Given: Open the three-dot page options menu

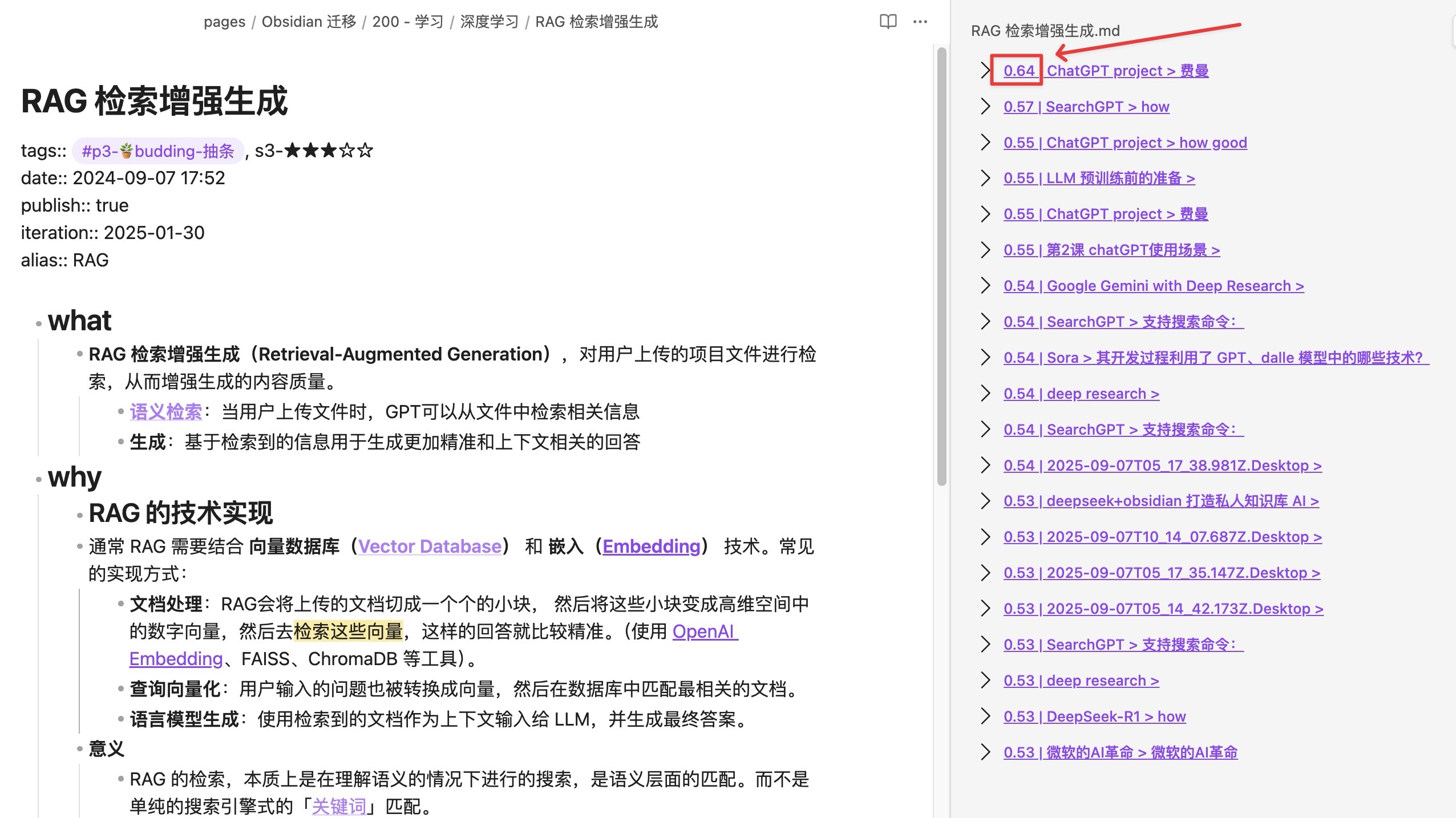Looking at the screenshot, I should point(920,22).
